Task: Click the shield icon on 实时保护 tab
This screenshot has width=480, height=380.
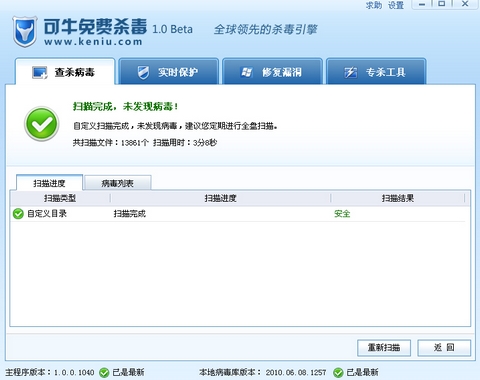Action: coord(143,72)
